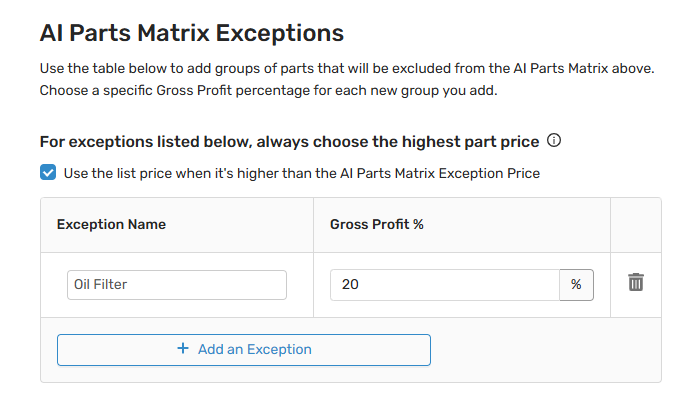Screen dimensions: 681x401
Task: Toggle the Use the list price checkbox
Action: [x=48, y=172]
